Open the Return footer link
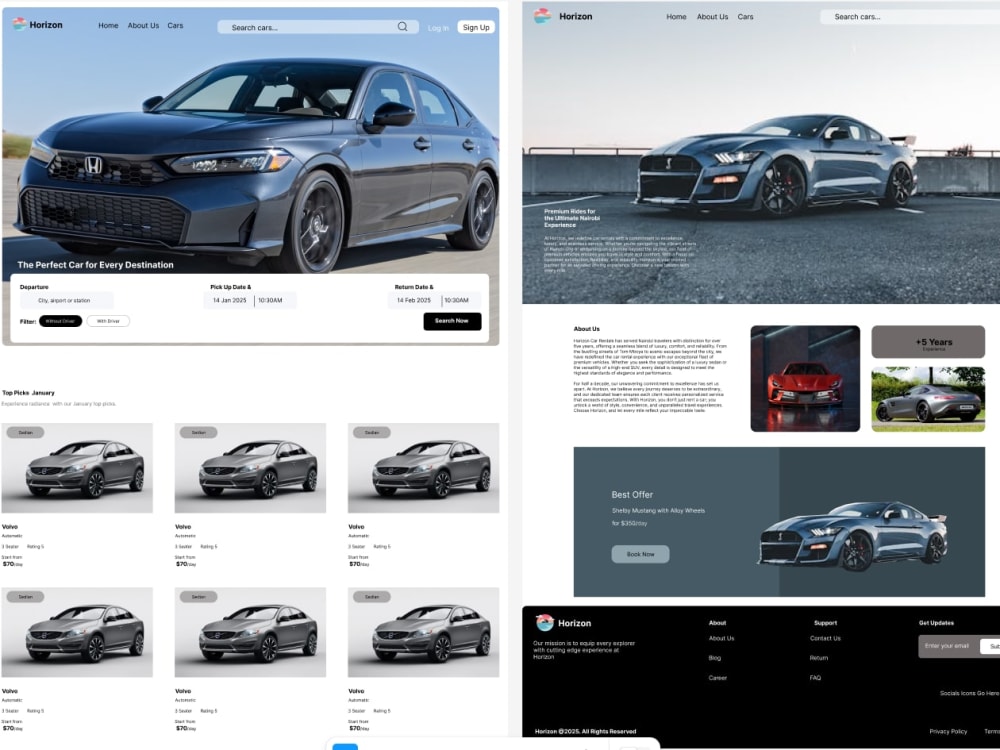 819,658
